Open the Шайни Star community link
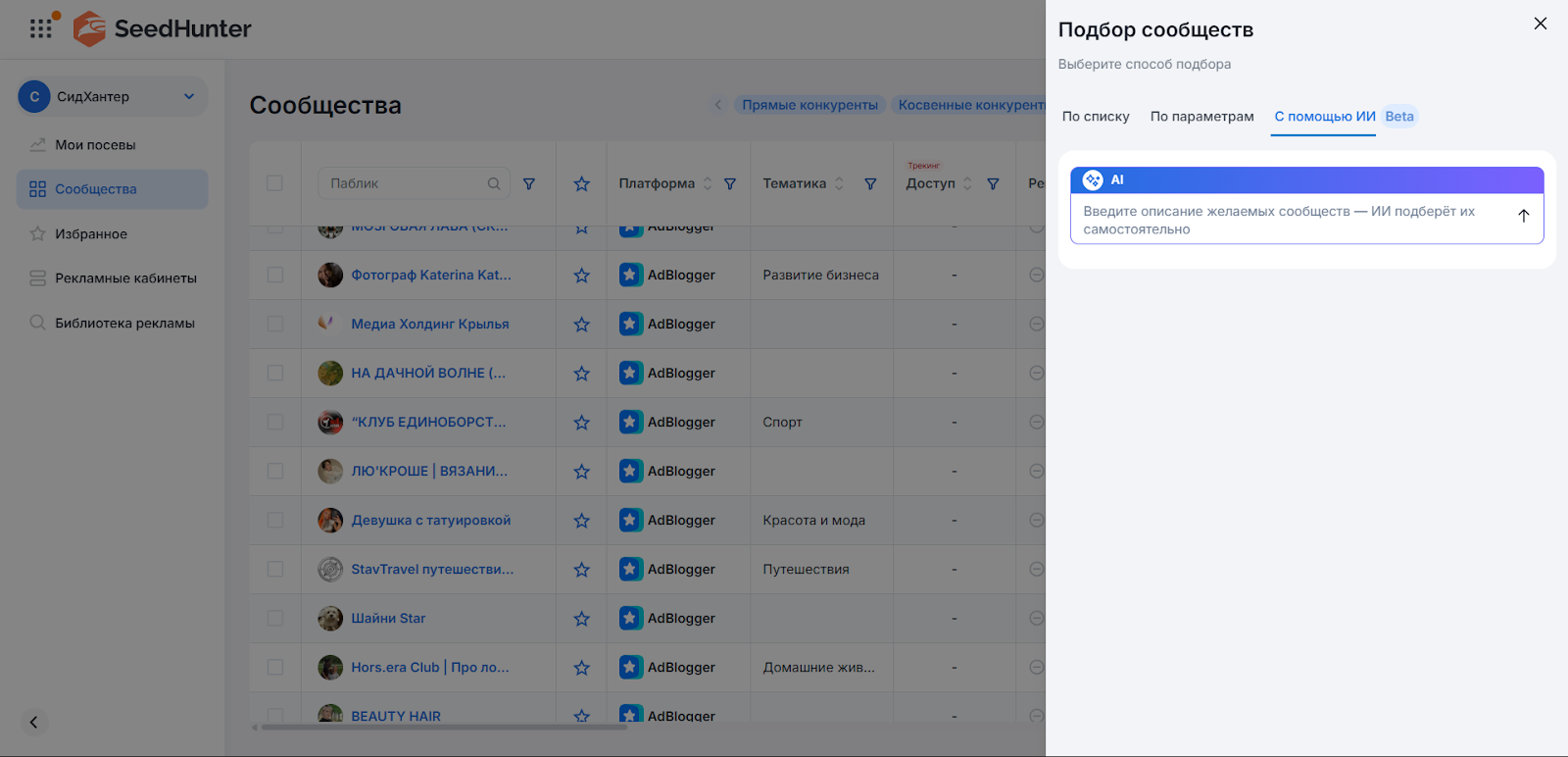This screenshot has height=757, width=1568. pos(388,619)
